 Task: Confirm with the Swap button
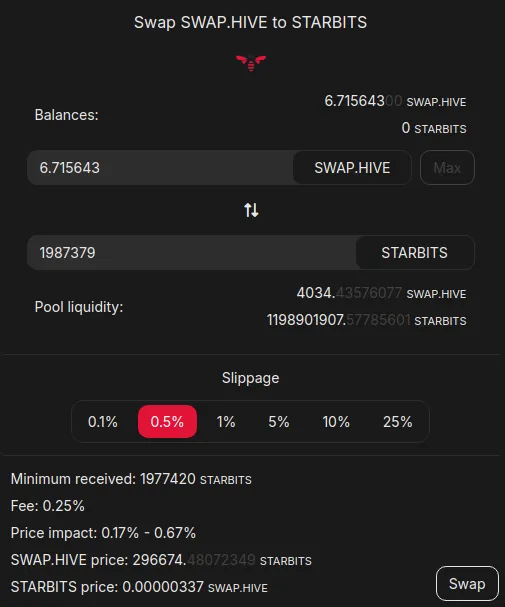pos(467,584)
